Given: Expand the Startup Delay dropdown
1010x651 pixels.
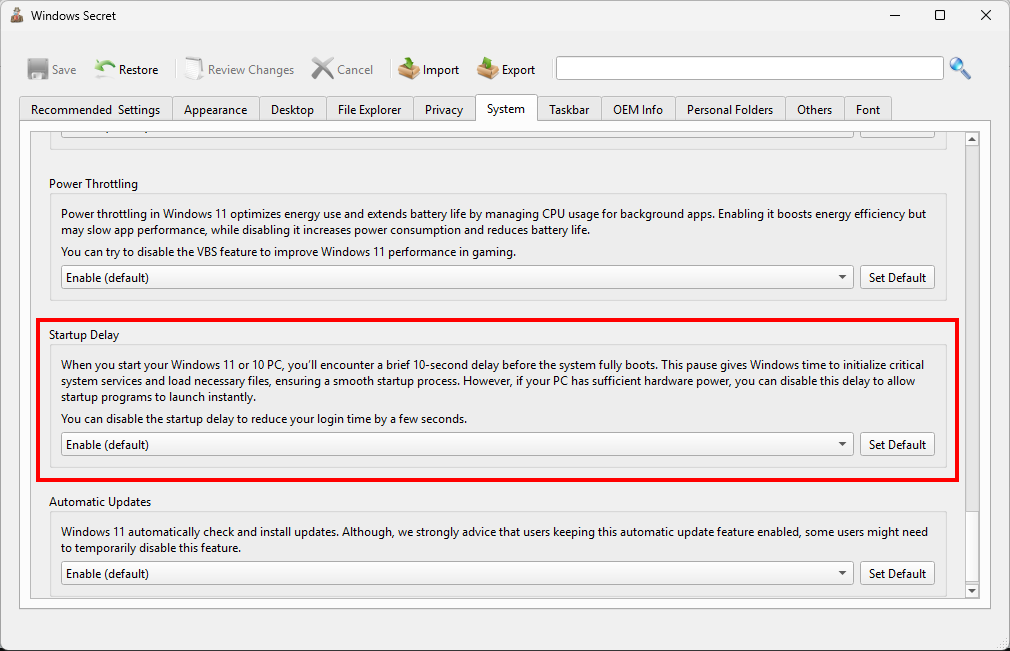Looking at the screenshot, I should [x=457, y=444].
